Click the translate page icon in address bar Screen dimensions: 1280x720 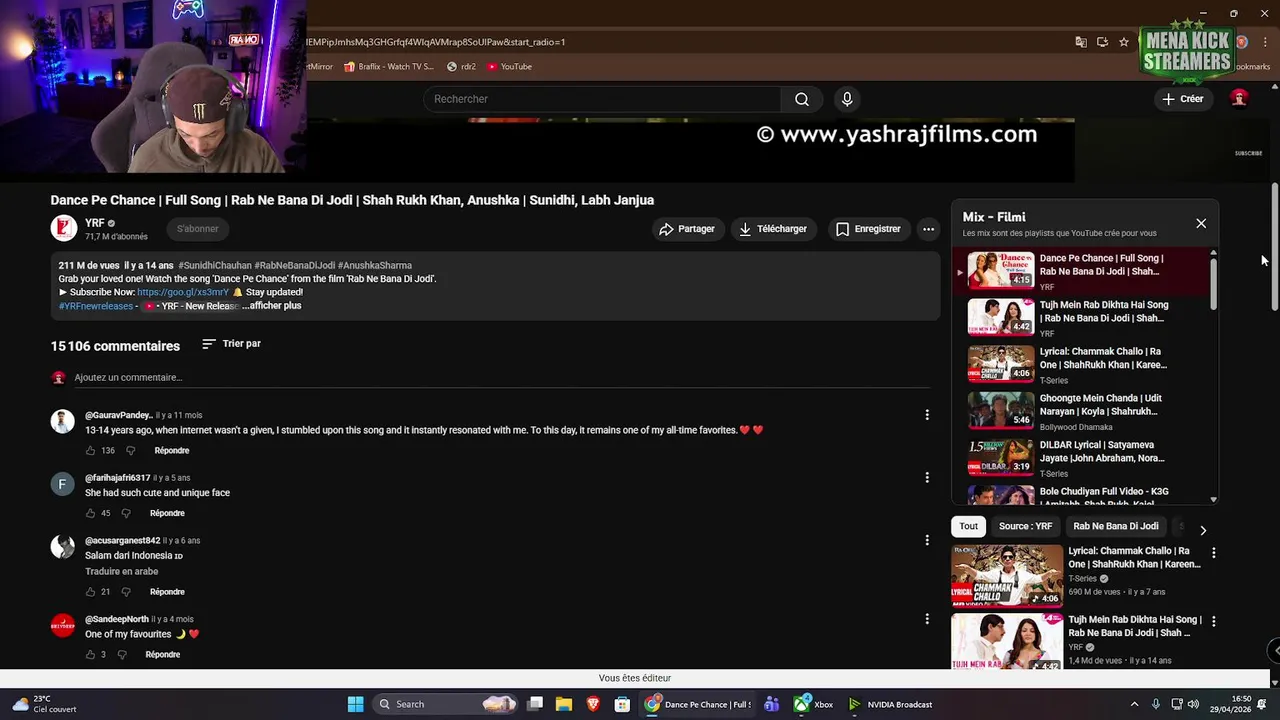[1081, 42]
